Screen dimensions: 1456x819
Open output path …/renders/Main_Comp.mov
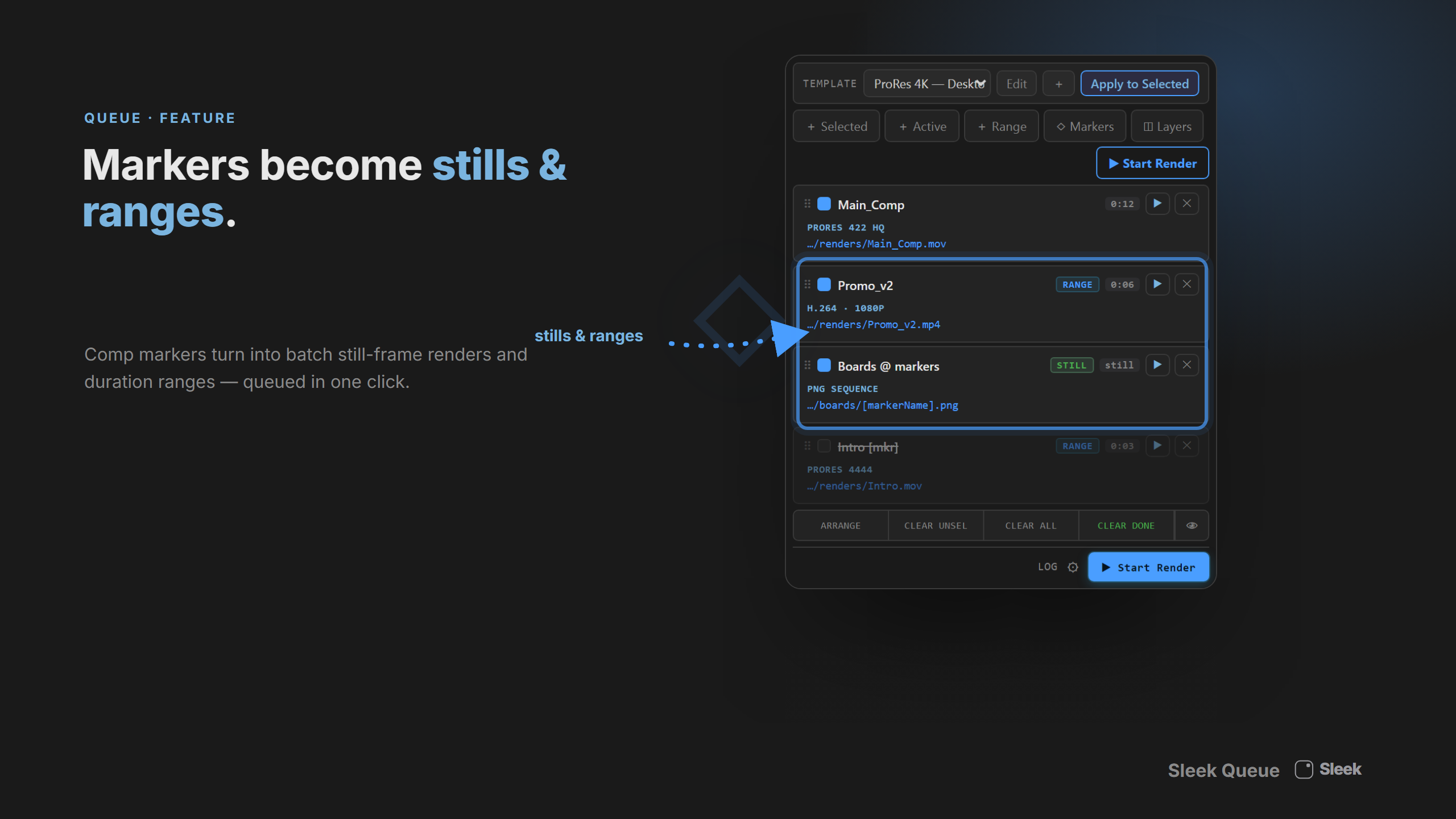876,244
